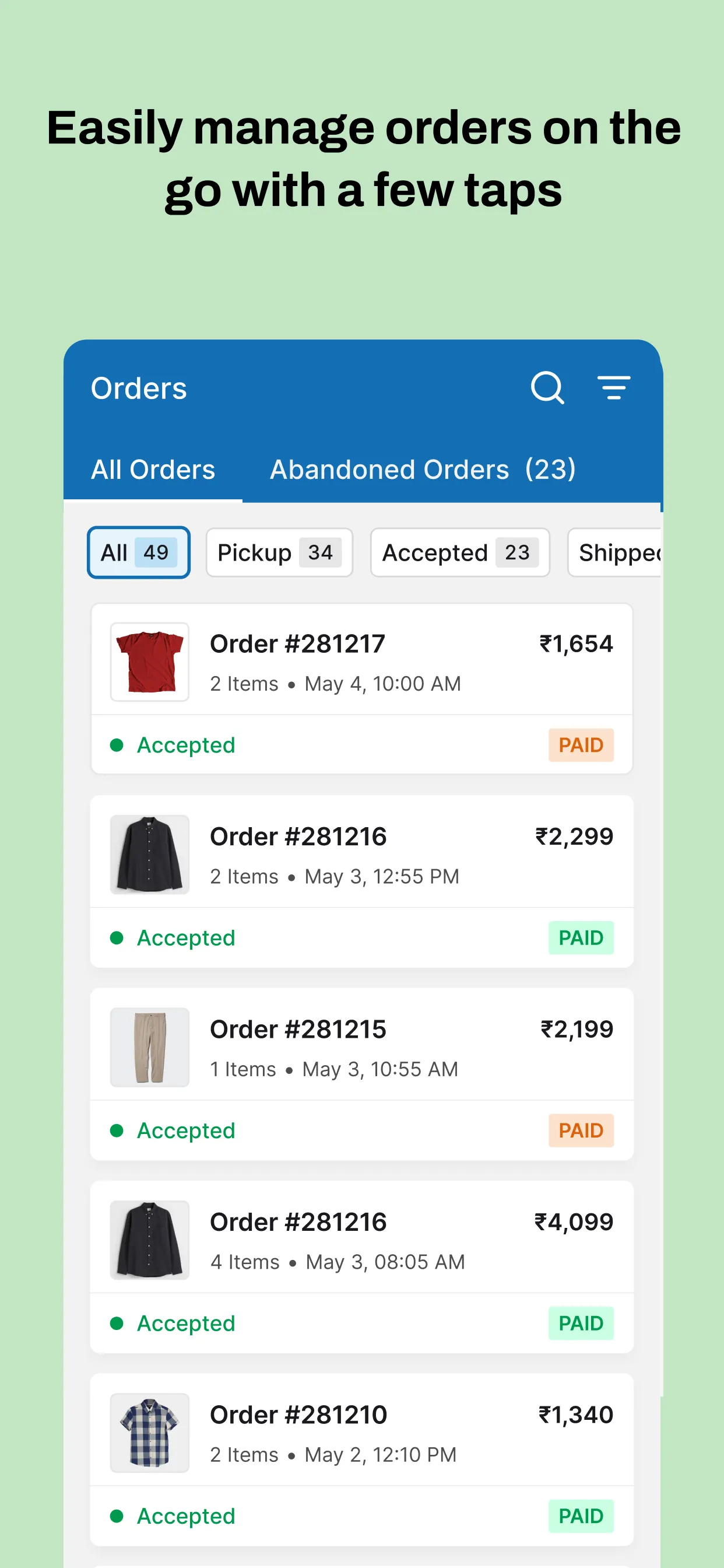This screenshot has width=724, height=1568.
Task: Open the search icon in Orders header
Action: click(546, 388)
